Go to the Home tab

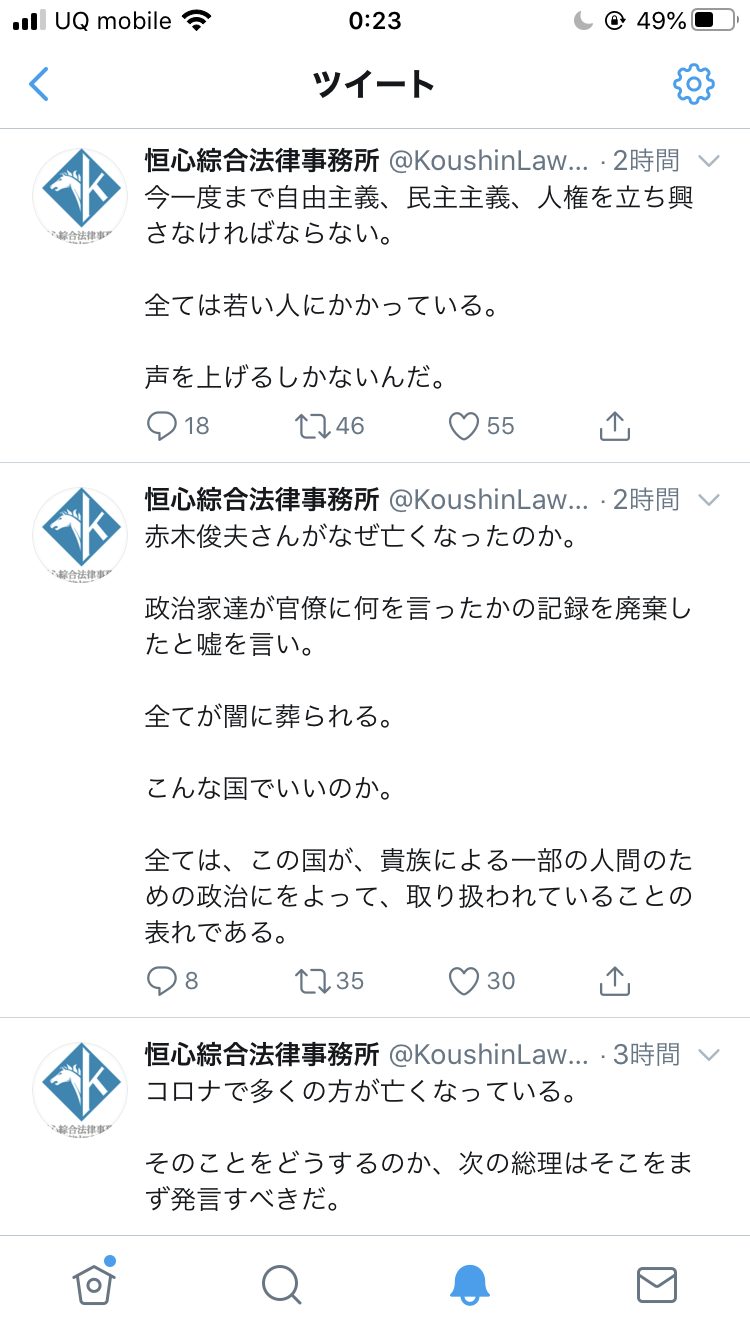(93, 1284)
